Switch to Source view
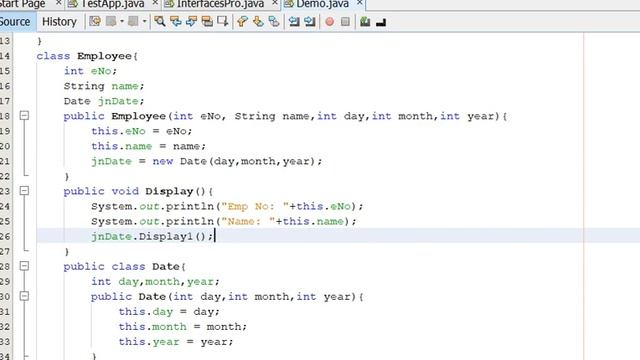This screenshot has height=360, width=640. [x=15, y=22]
